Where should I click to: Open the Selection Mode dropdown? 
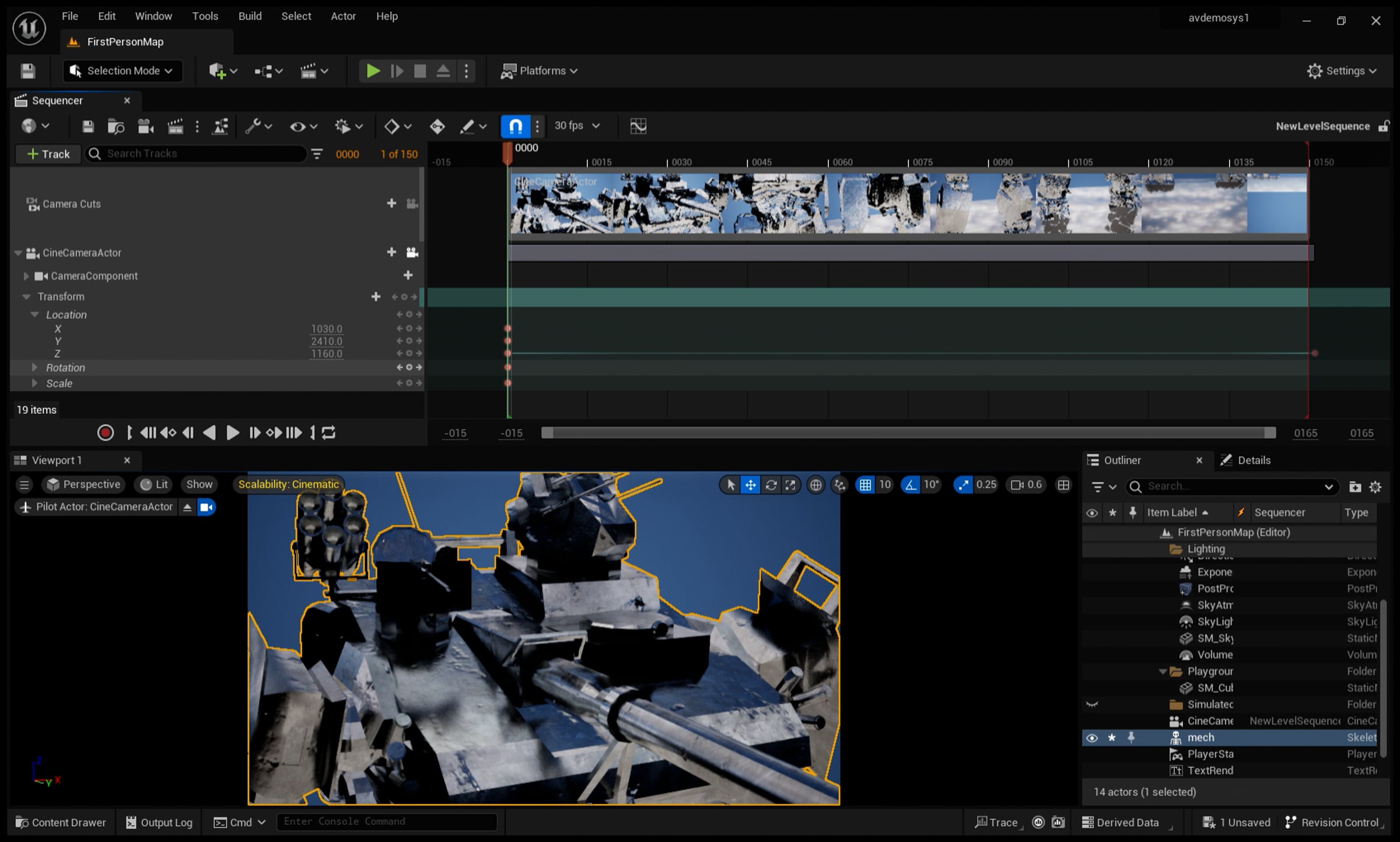point(122,71)
